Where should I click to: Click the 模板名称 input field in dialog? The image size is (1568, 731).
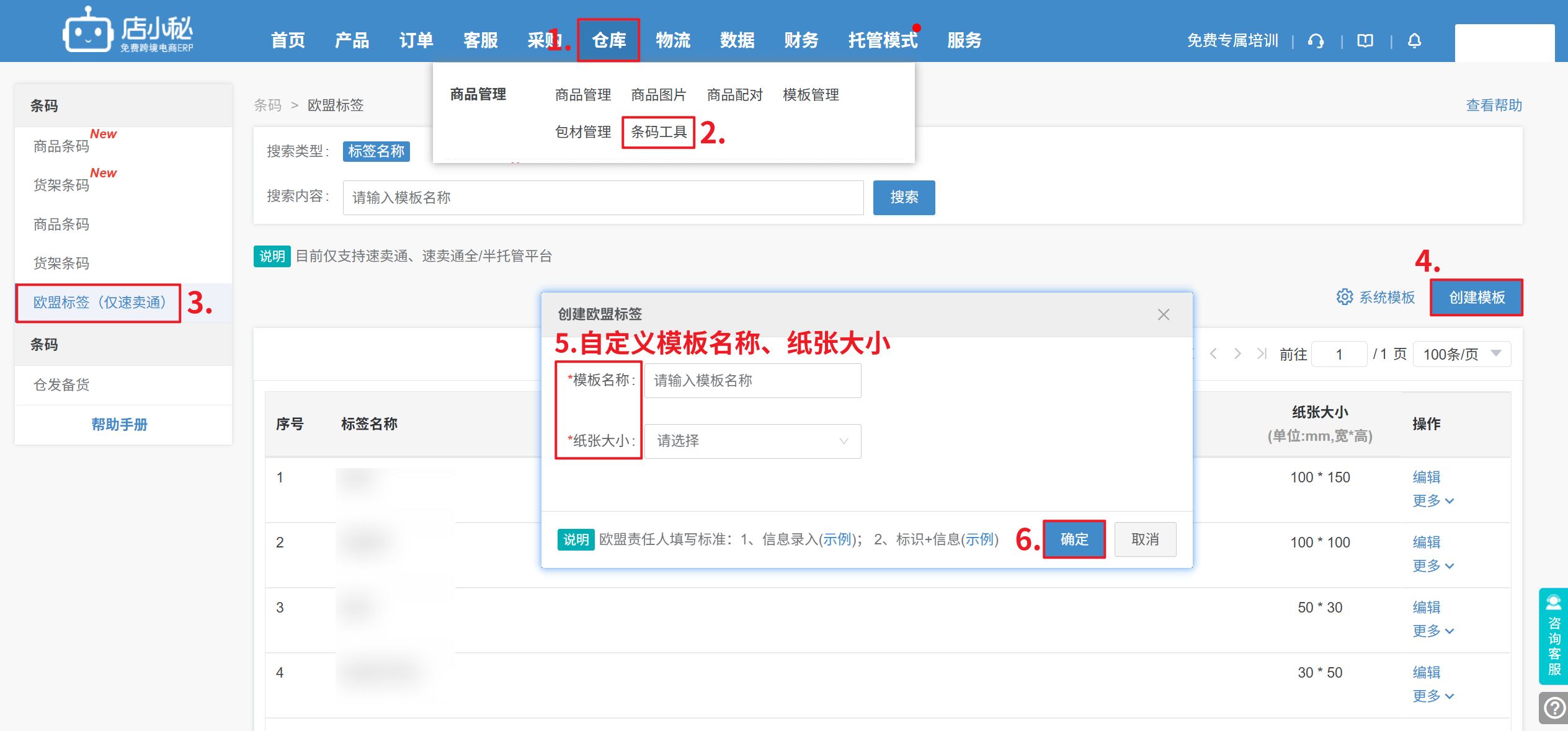(x=752, y=381)
